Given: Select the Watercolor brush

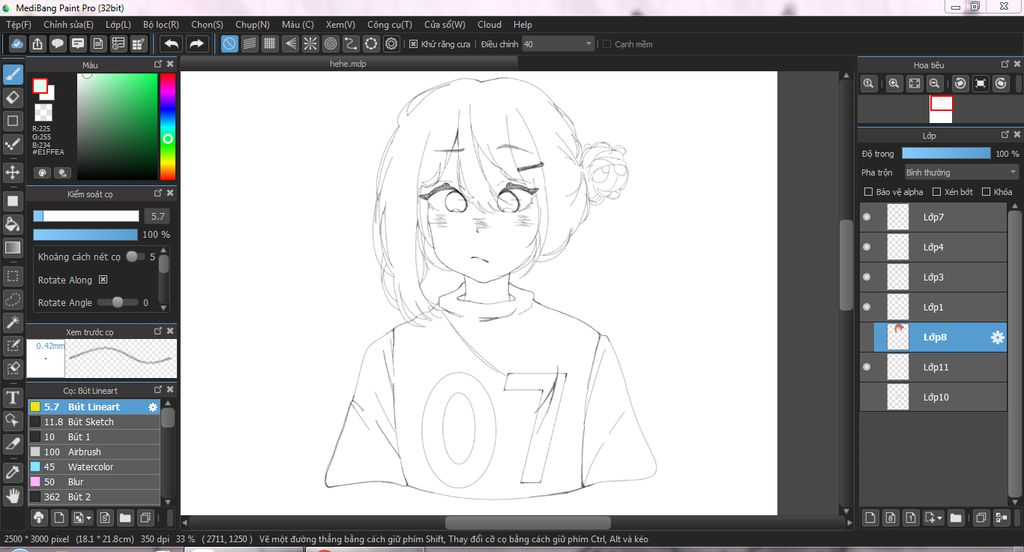Looking at the screenshot, I should [94, 467].
